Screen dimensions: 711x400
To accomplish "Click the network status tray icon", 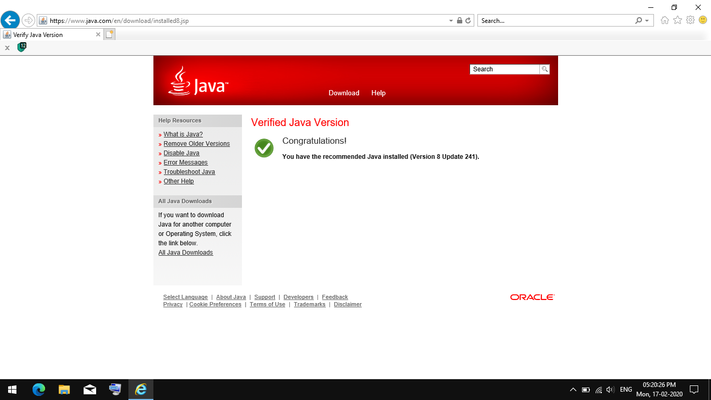I will [x=599, y=390].
